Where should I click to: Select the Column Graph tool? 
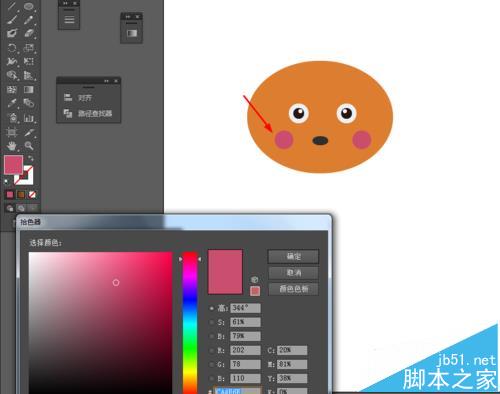(29, 118)
